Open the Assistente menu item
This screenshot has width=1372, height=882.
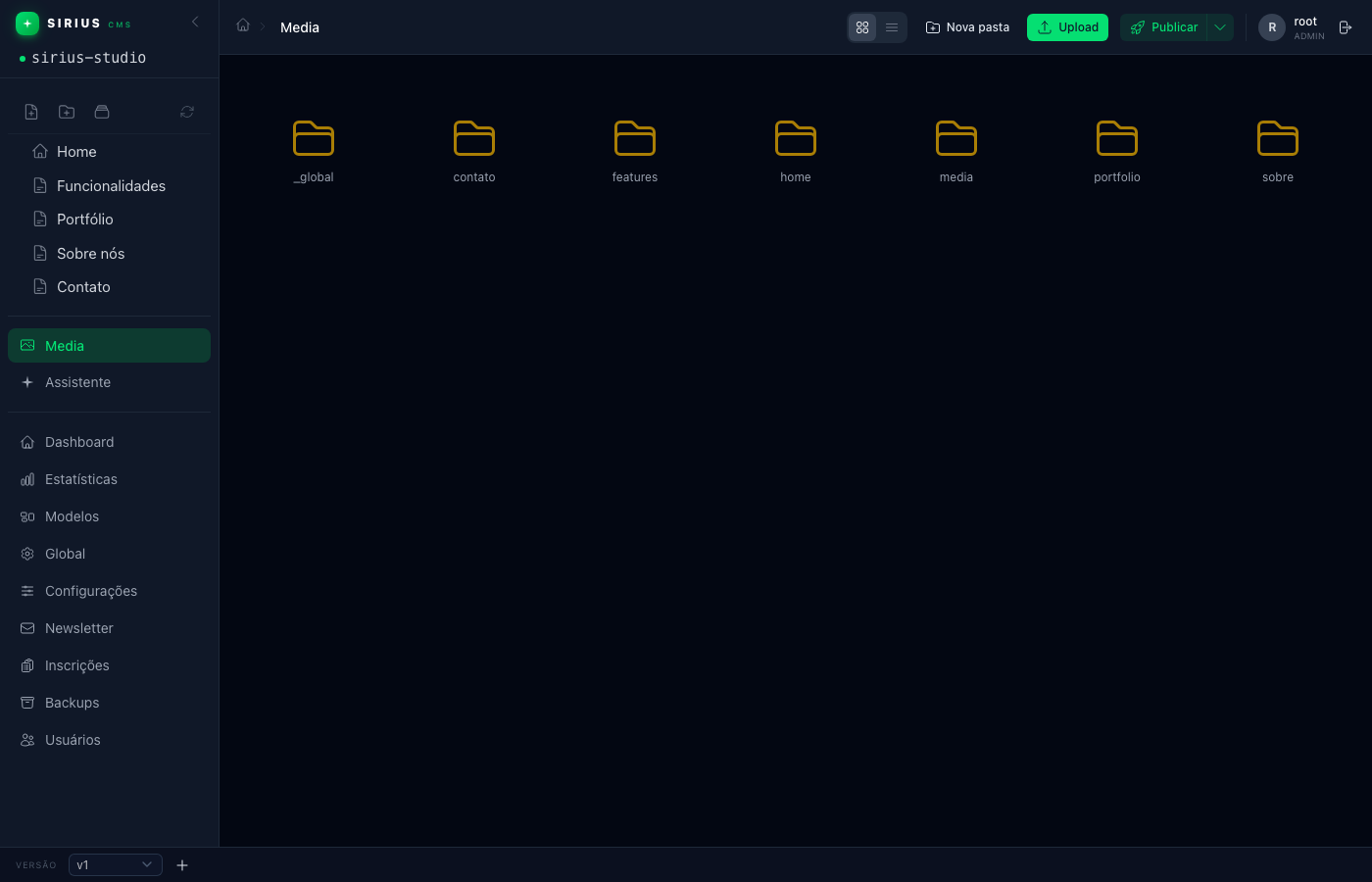click(x=109, y=382)
